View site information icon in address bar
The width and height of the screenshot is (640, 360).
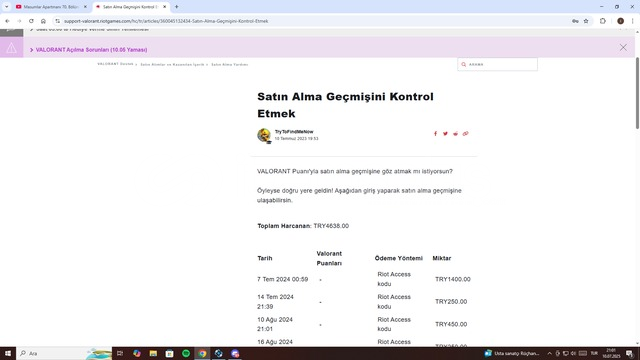click(x=58, y=21)
